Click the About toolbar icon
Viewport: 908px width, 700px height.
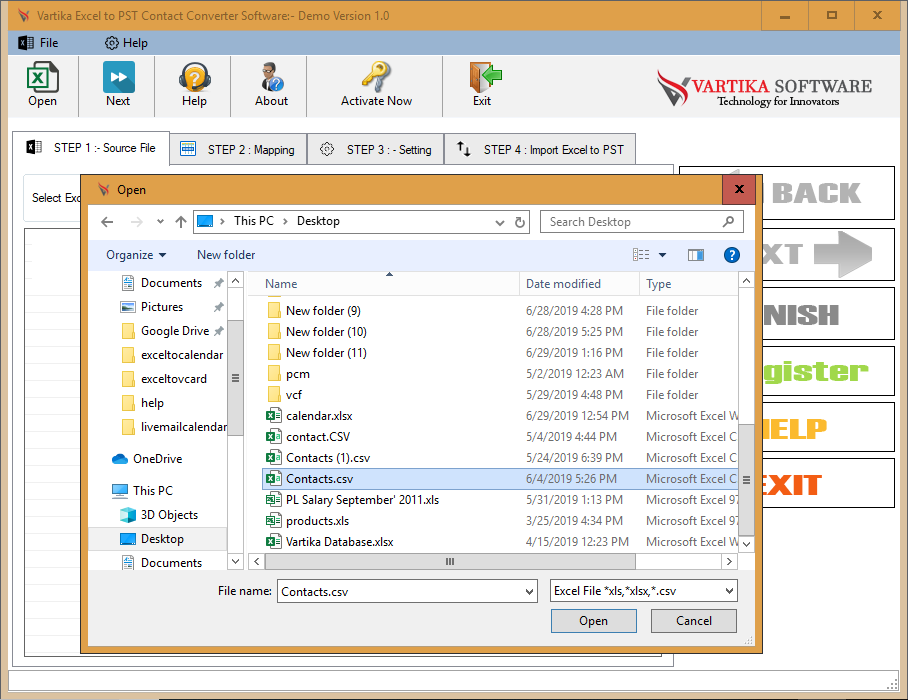pyautogui.click(x=271, y=78)
